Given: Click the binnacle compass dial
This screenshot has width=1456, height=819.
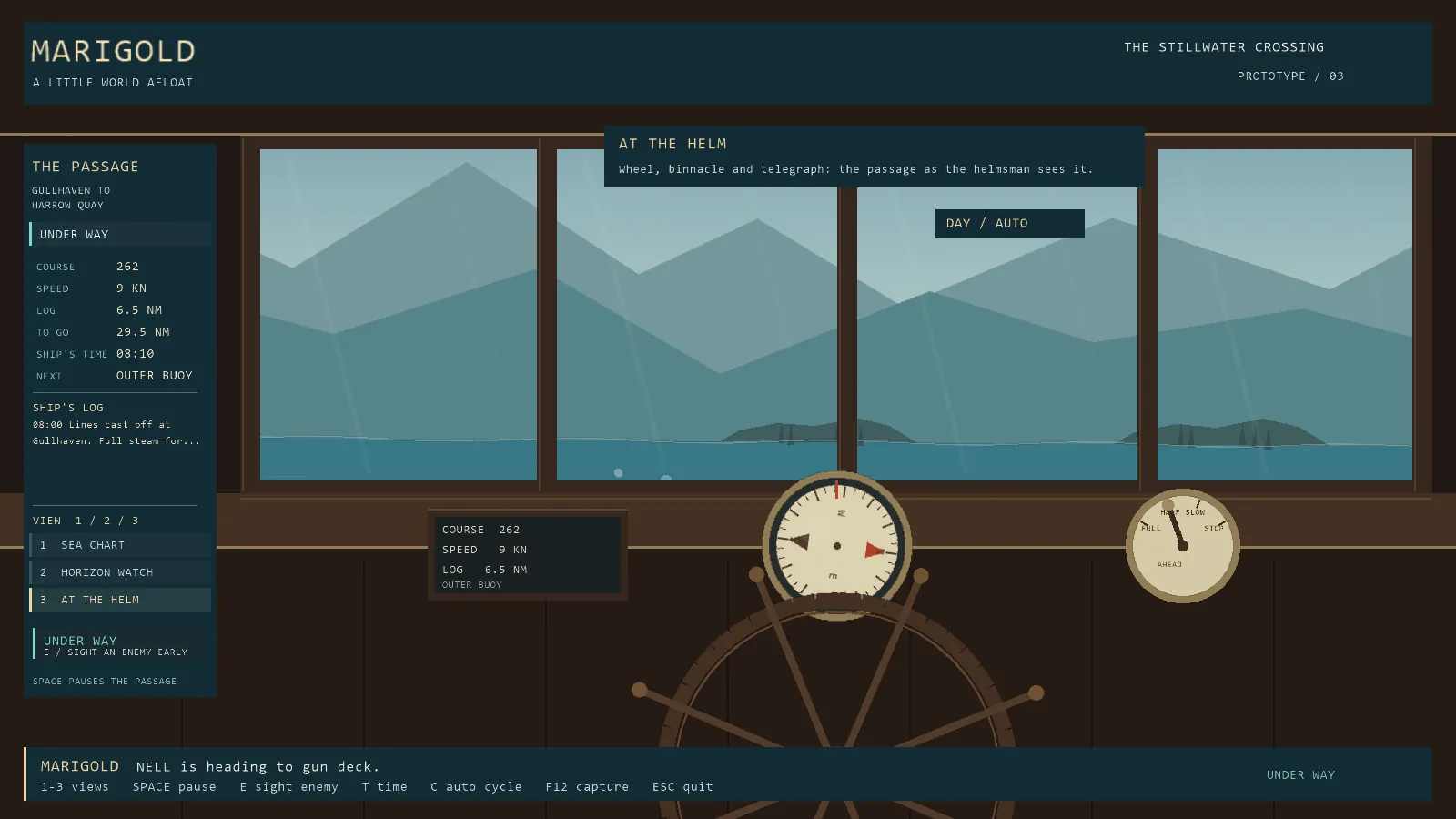Looking at the screenshot, I should point(837,546).
